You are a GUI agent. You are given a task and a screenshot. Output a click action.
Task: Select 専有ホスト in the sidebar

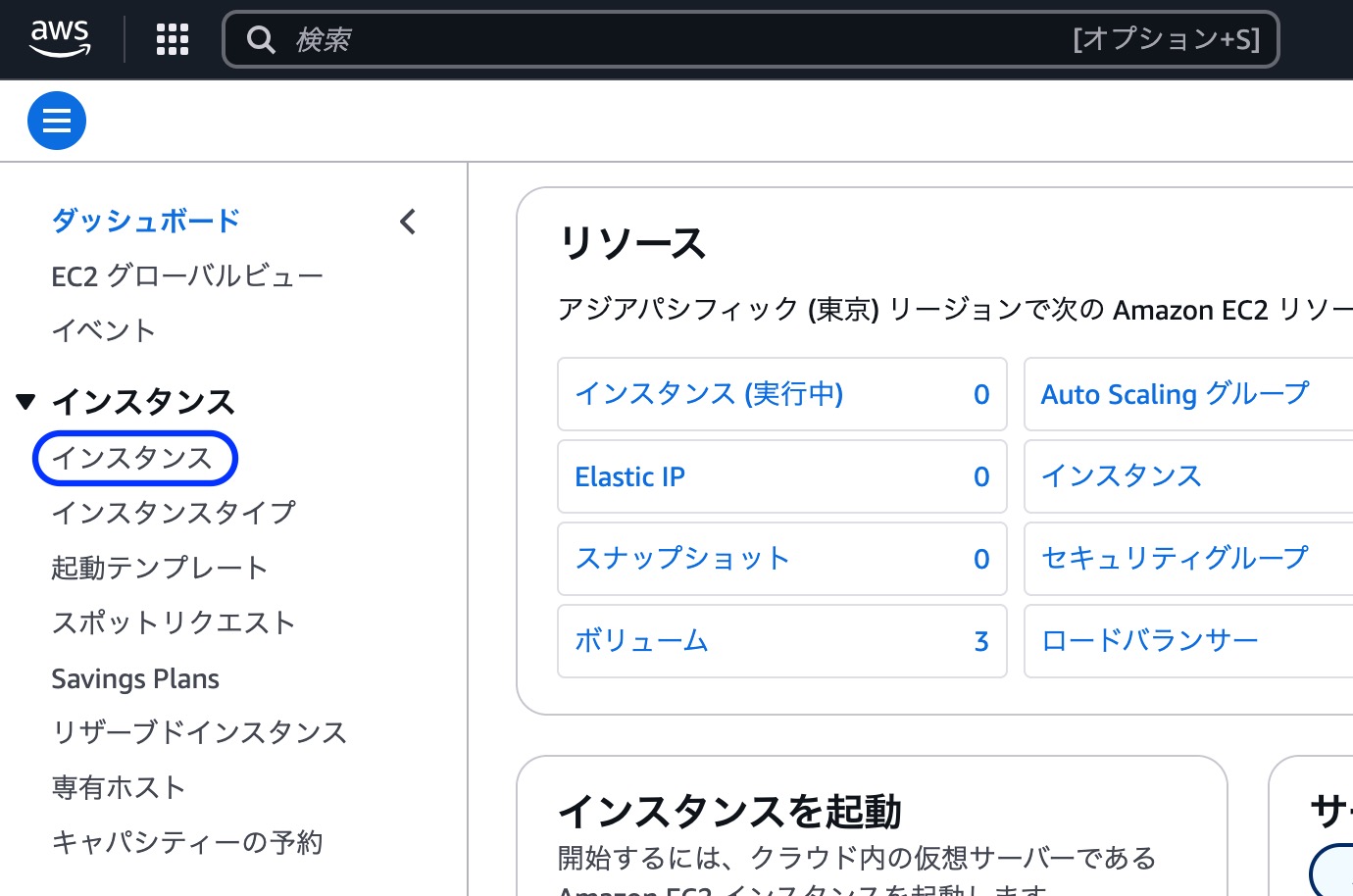pos(118,787)
